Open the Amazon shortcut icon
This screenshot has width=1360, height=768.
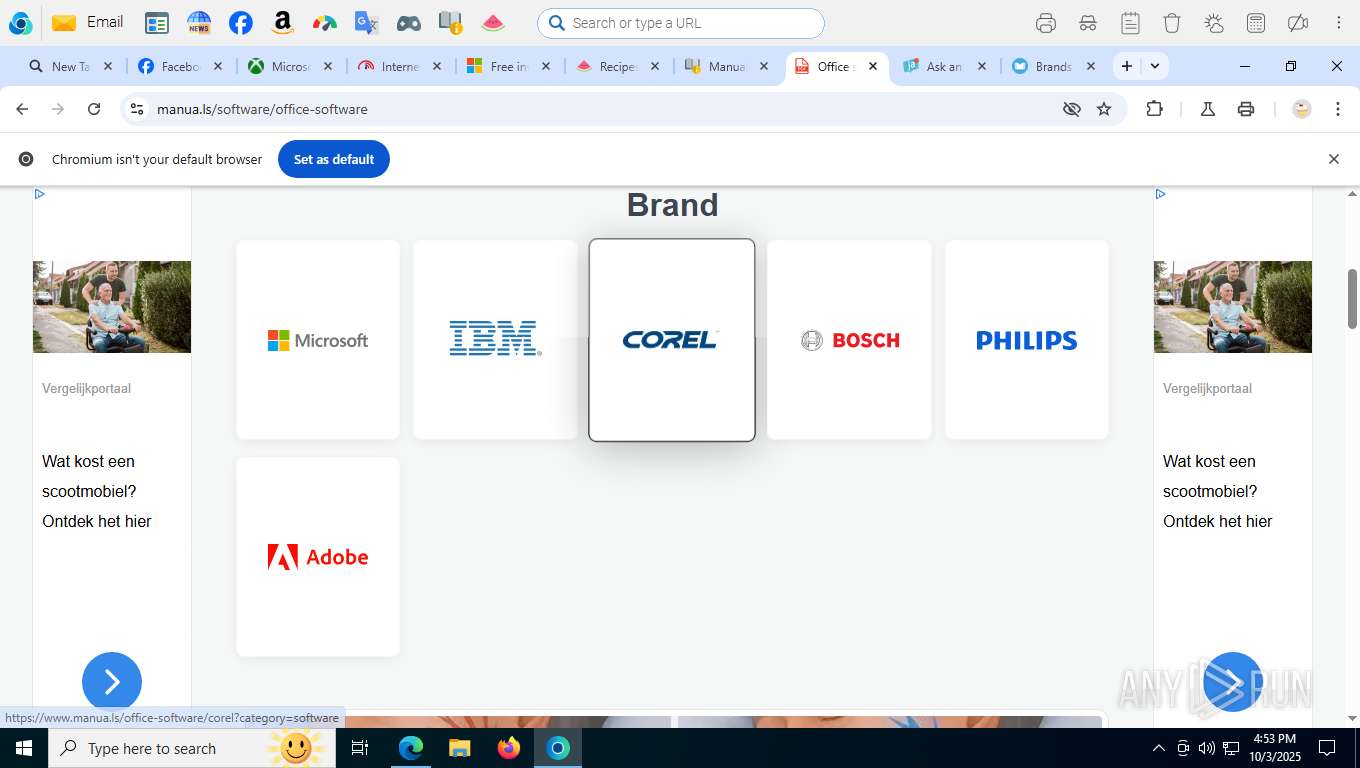tap(283, 23)
